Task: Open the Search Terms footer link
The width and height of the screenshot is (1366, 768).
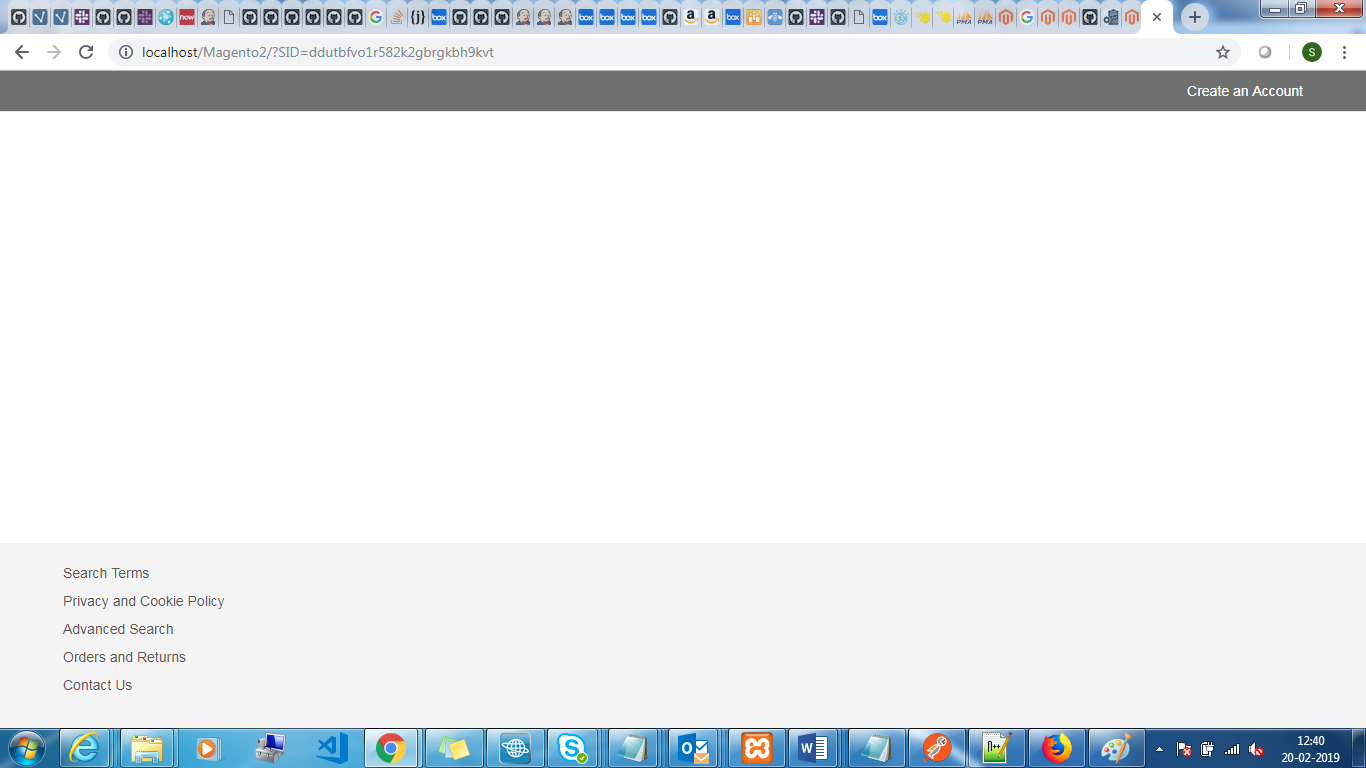Action: pyautogui.click(x=106, y=573)
